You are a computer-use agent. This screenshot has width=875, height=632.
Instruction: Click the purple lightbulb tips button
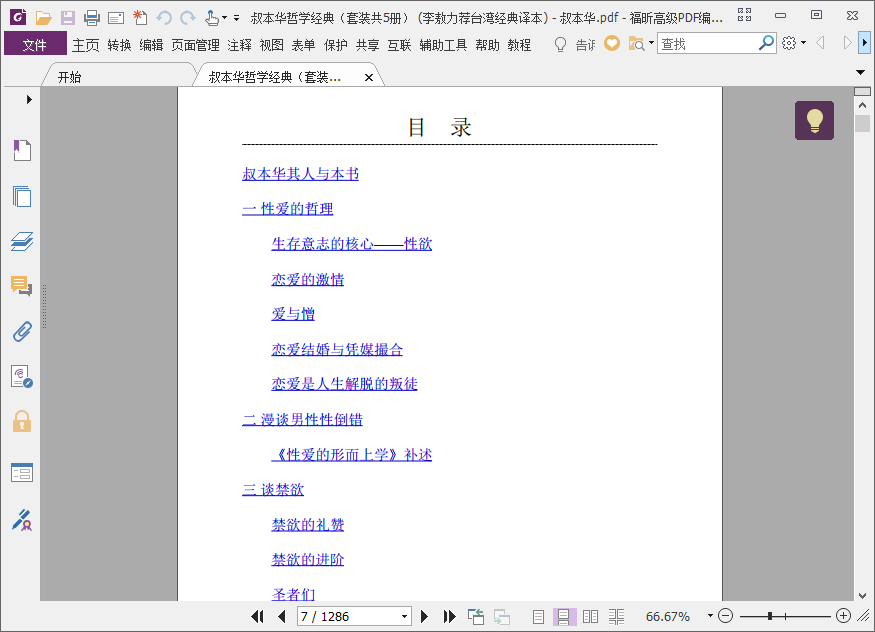pos(814,120)
